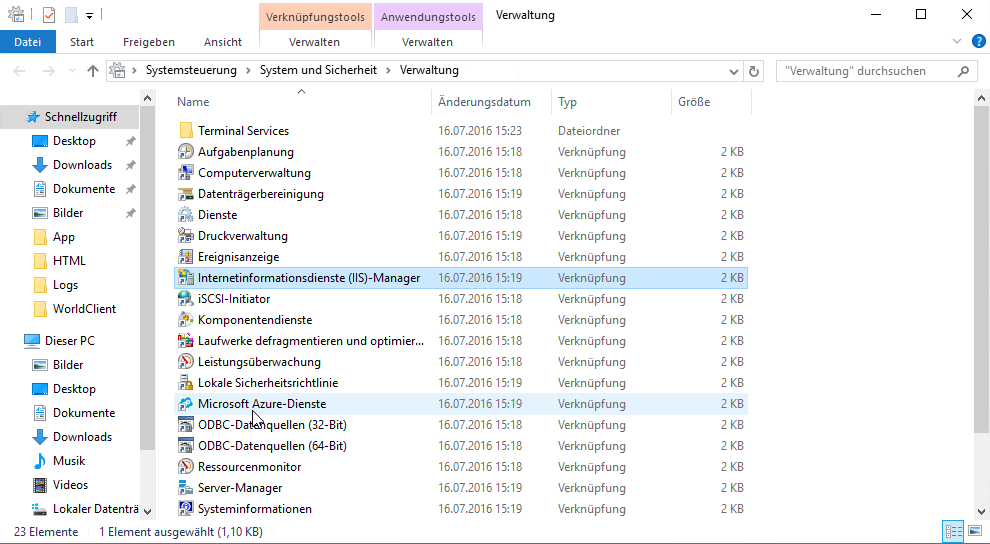Select the Ressourcenmonitor icon
This screenshot has width=990, height=544.
[185, 467]
